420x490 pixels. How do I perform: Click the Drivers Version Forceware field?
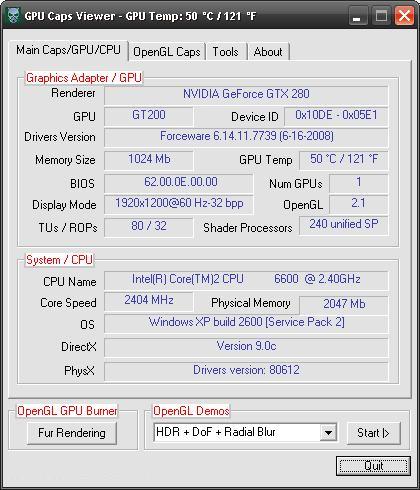[x=246, y=137]
